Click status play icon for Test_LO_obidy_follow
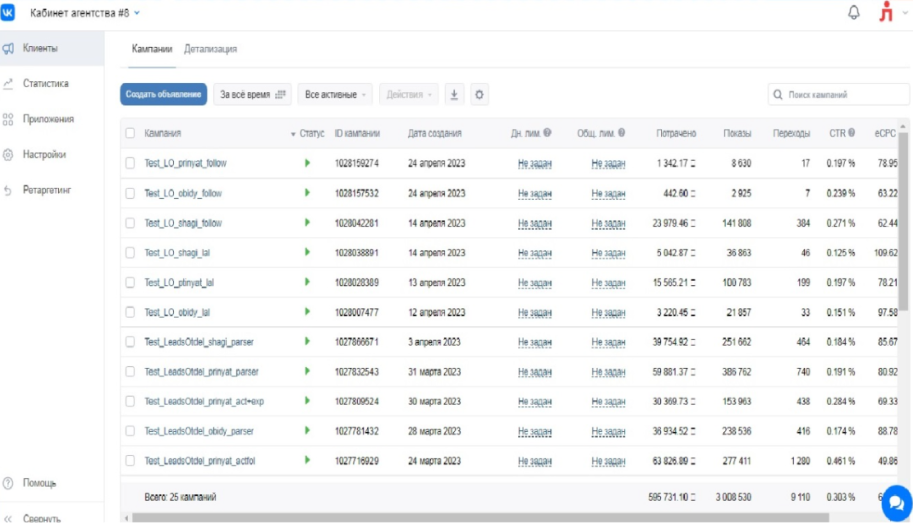 [x=307, y=193]
